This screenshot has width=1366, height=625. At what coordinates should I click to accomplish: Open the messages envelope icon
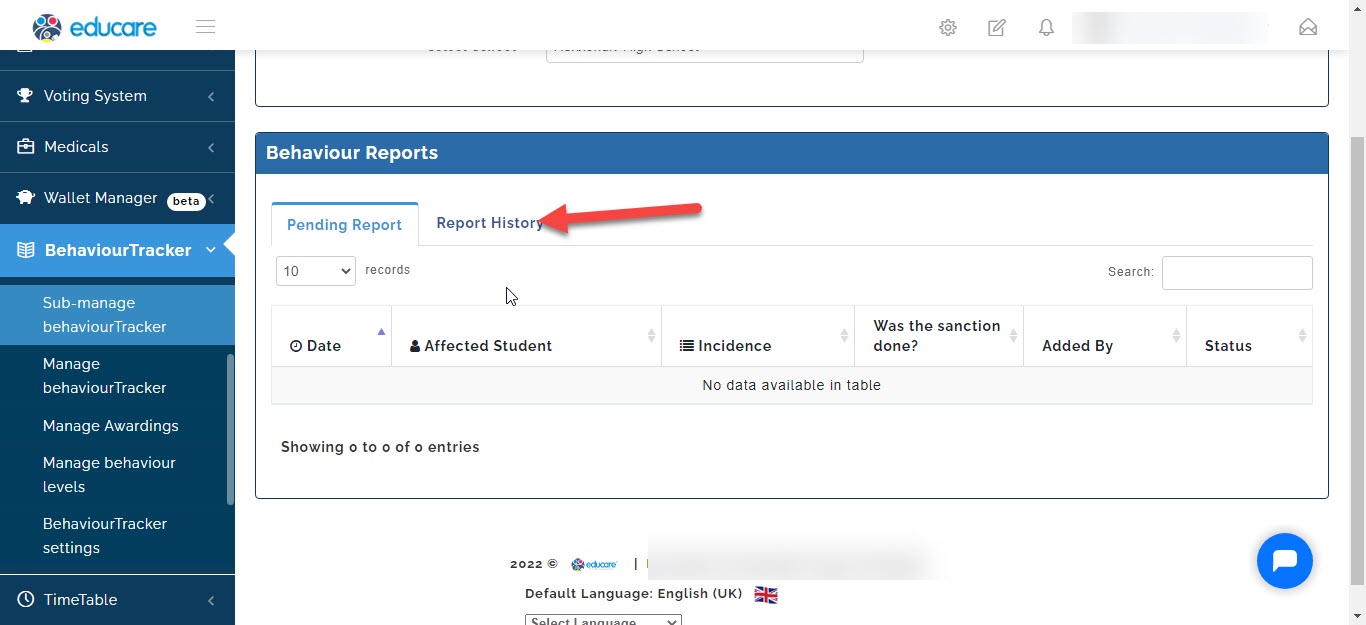[x=1308, y=28]
